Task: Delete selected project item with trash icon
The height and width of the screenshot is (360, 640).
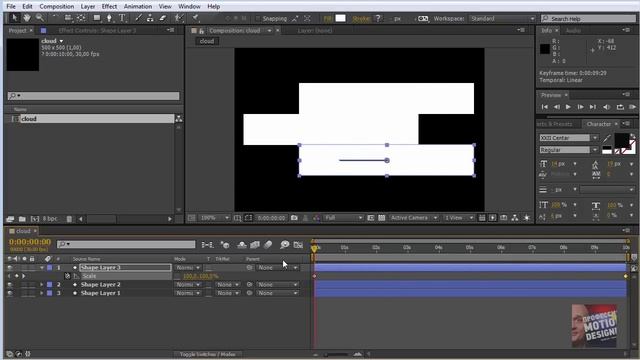Action: coord(69,219)
